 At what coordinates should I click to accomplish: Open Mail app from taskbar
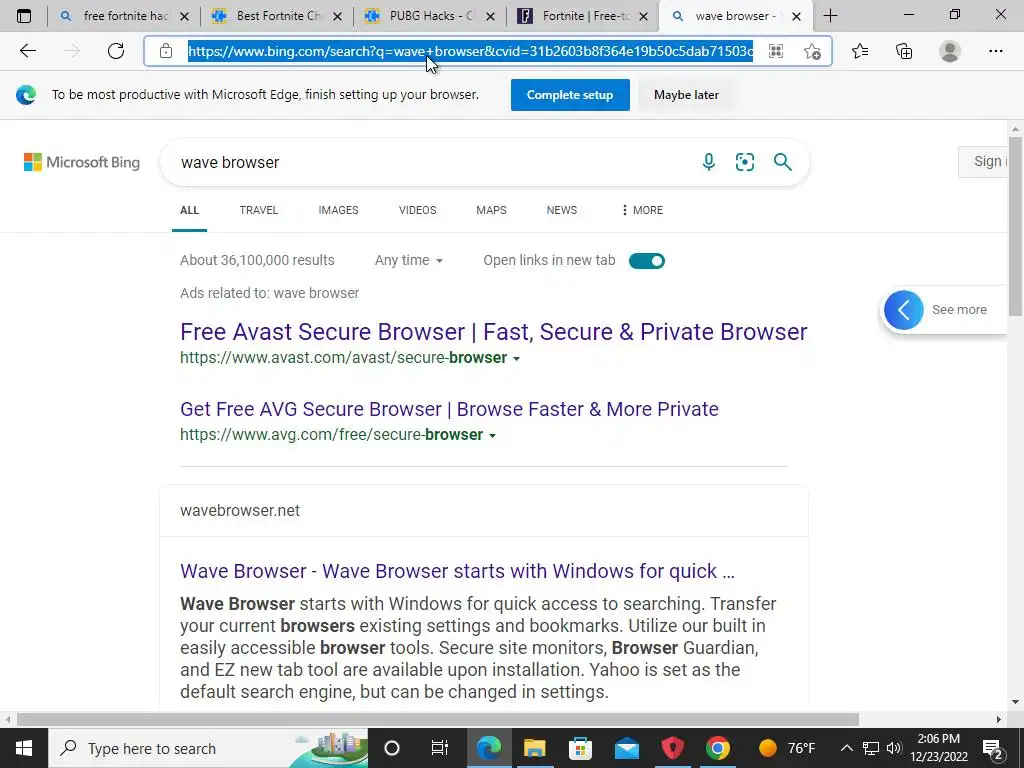point(626,748)
